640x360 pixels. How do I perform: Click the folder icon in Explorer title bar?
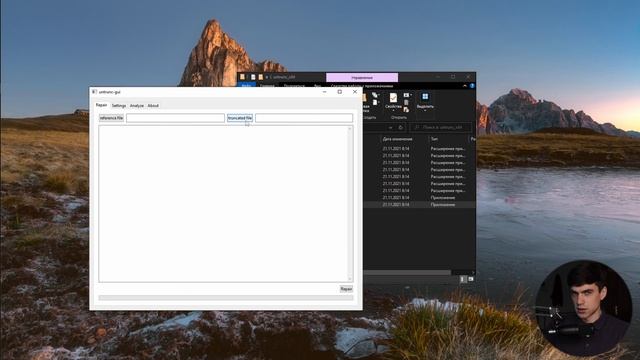(x=242, y=77)
